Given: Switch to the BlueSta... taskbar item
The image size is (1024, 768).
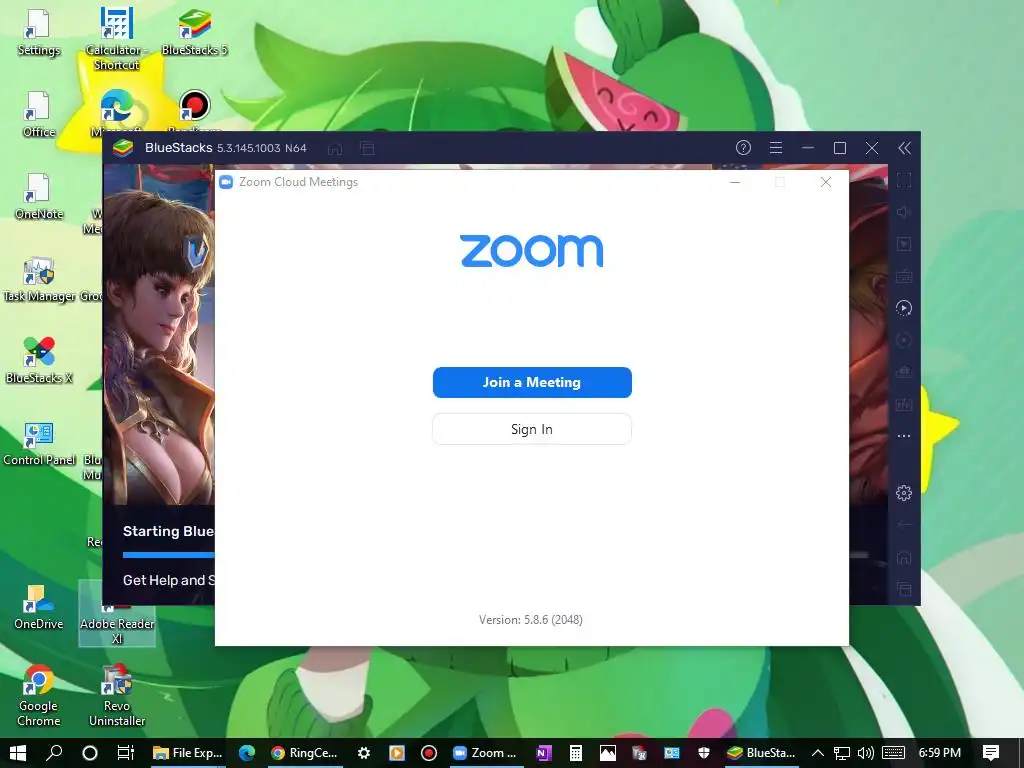Looking at the screenshot, I should pos(761,753).
